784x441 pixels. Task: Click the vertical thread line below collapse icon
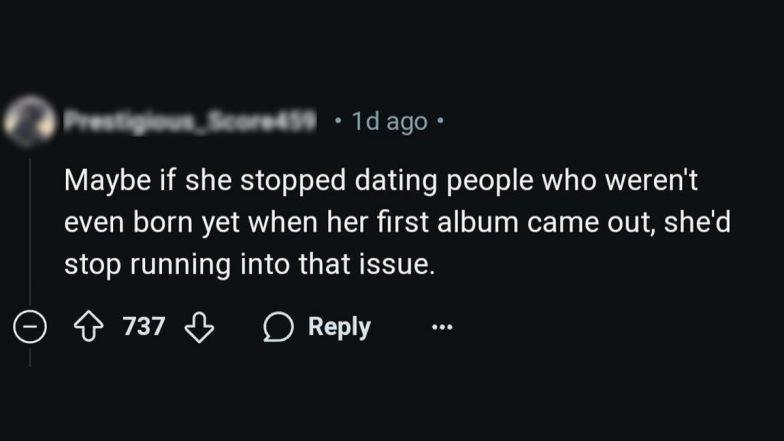pos(29,354)
